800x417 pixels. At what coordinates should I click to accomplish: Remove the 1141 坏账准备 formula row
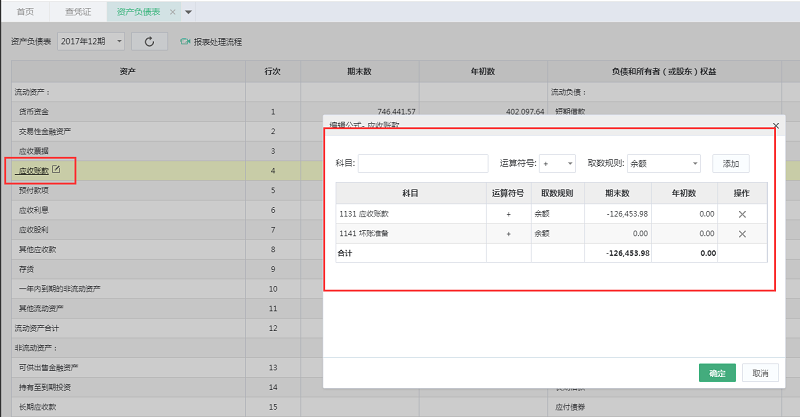click(x=741, y=234)
